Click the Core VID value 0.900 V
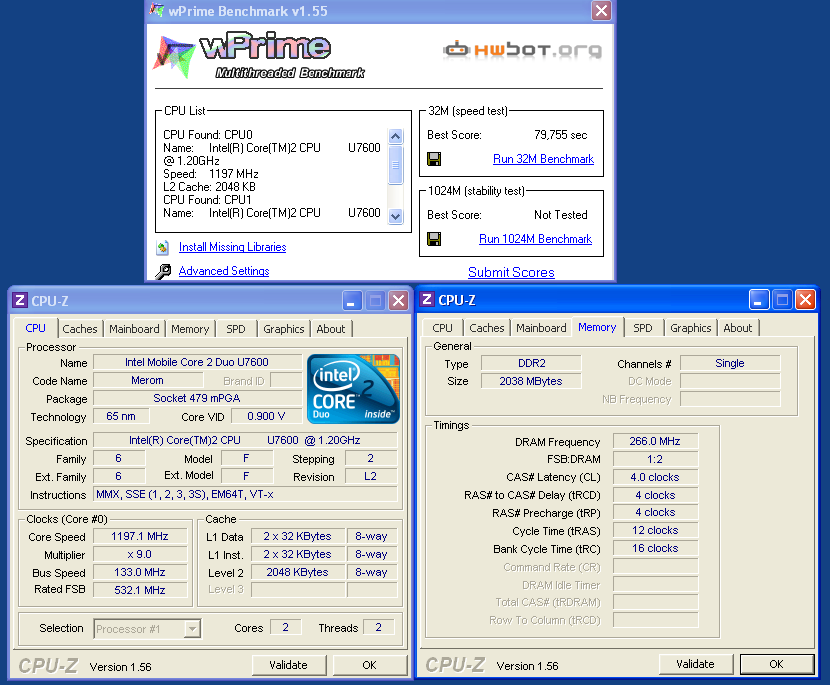830x685 pixels. (x=266, y=416)
